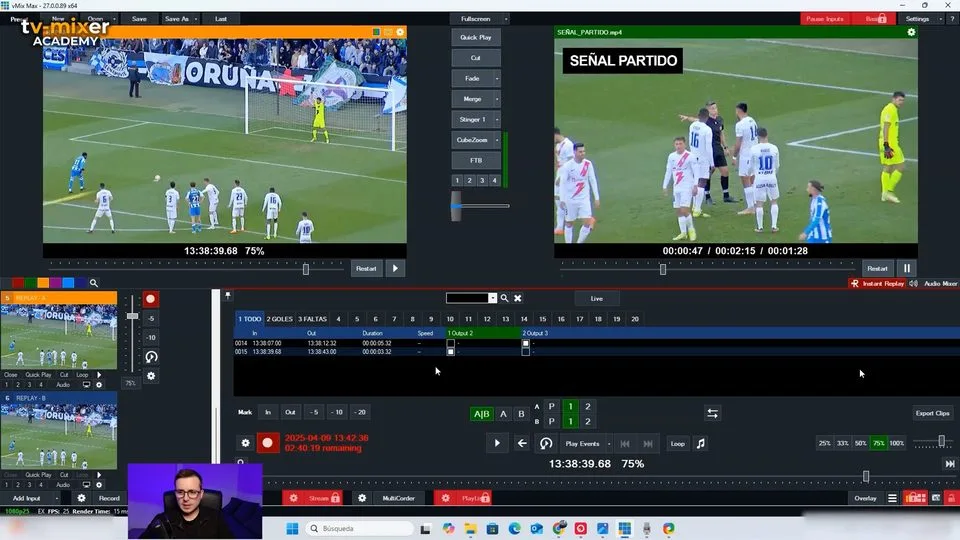Toggle Output 2 checkbox for event 0015
This screenshot has width=960, height=540.
[x=451, y=352]
